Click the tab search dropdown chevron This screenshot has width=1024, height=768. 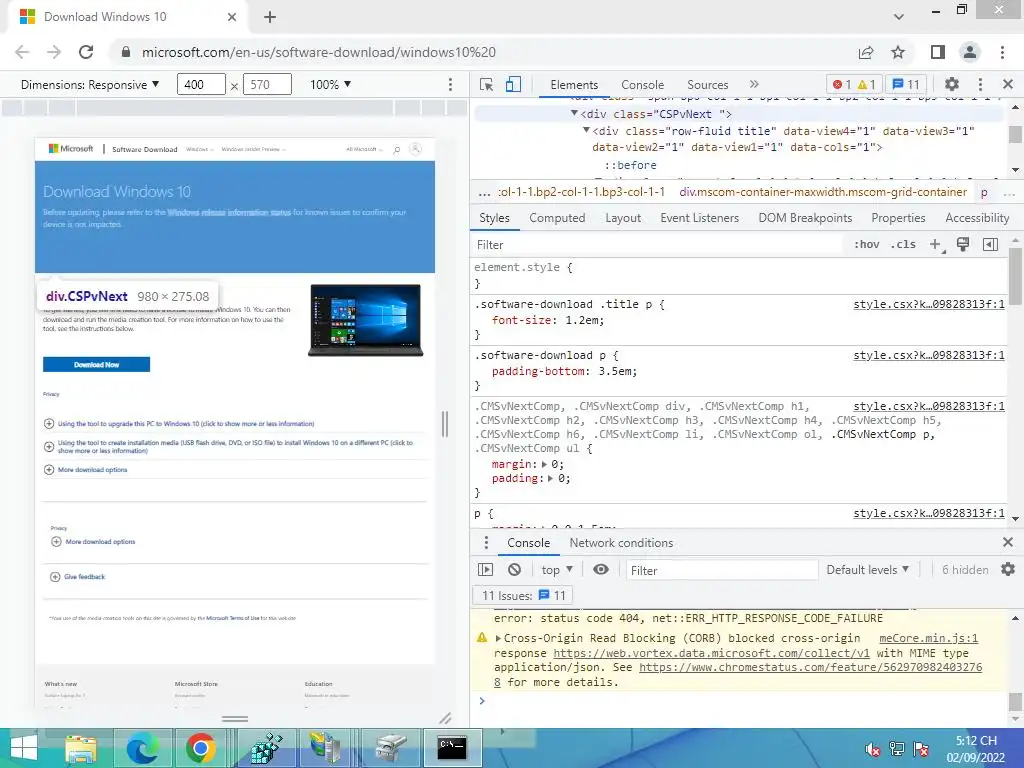pos(899,17)
